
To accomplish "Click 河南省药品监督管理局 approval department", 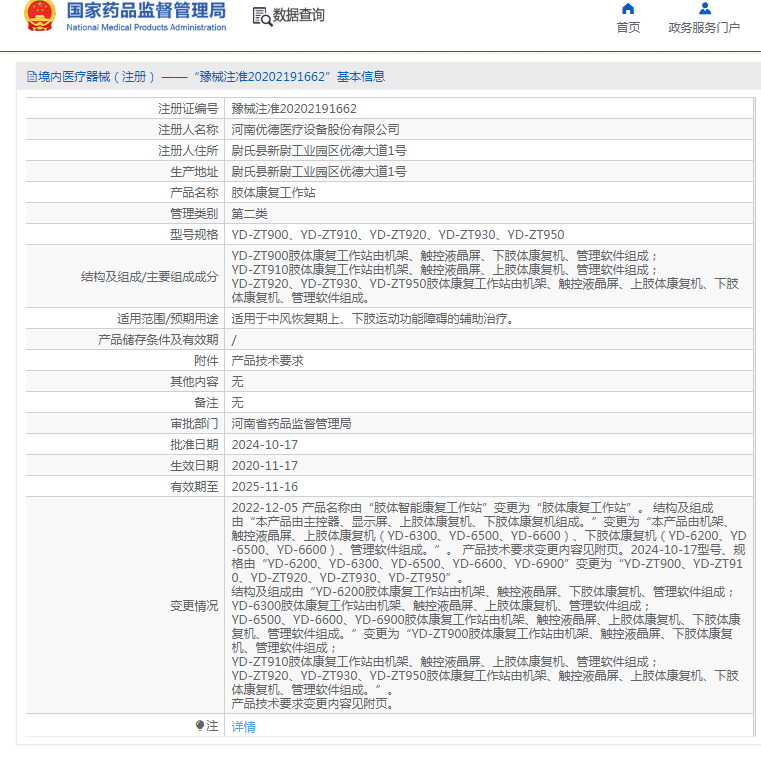I will click(291, 424).
